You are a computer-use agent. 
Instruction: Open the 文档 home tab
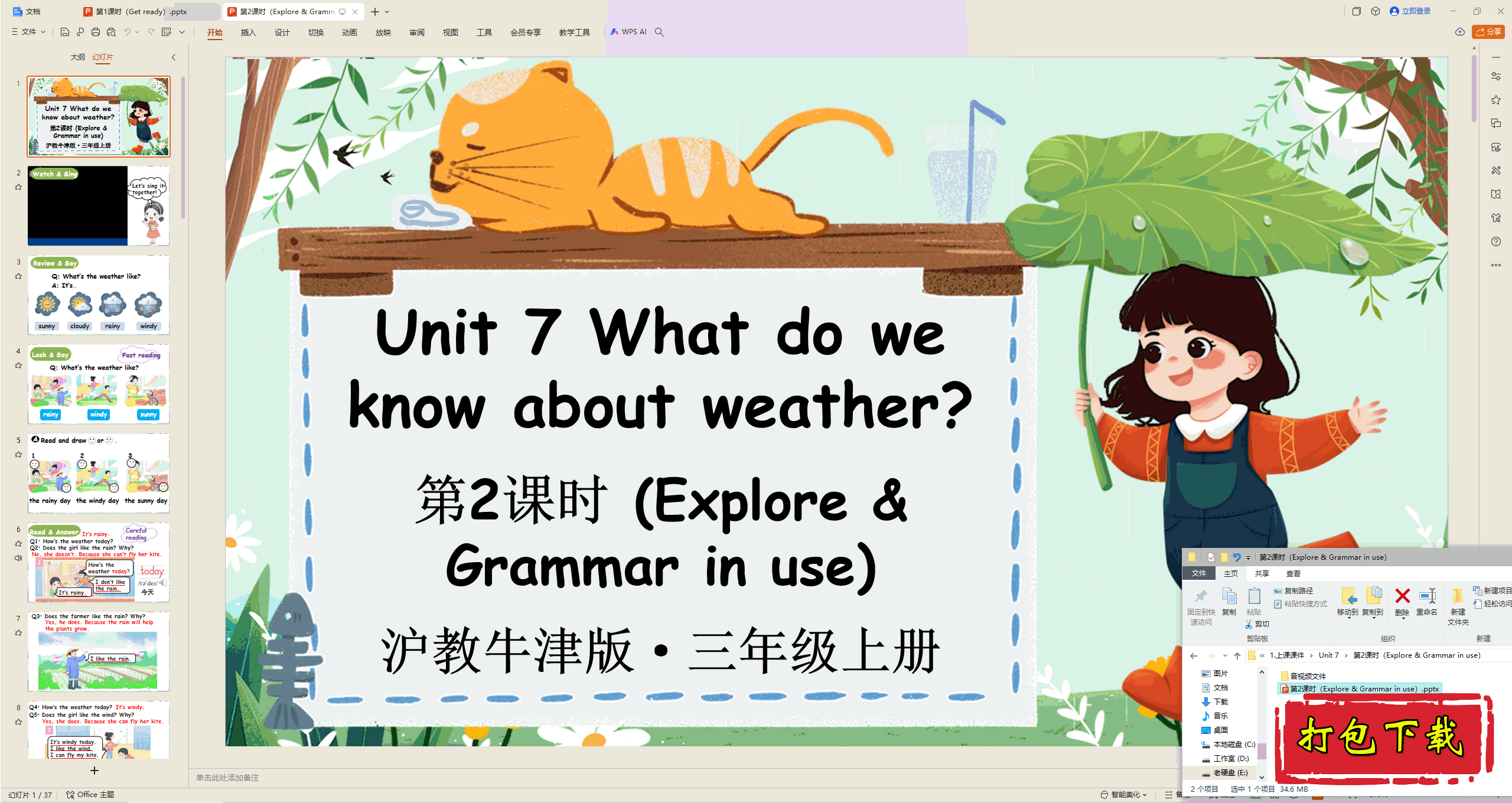point(27,11)
